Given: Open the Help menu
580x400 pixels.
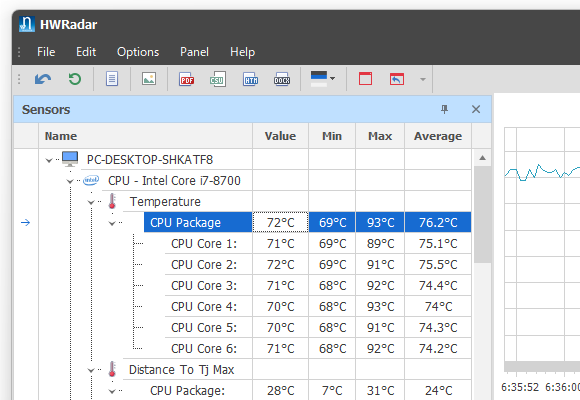Looking at the screenshot, I should click(x=242, y=52).
